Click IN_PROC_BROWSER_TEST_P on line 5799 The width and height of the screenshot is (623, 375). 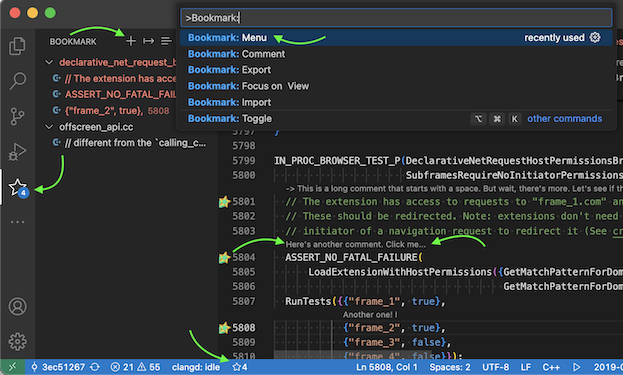(337, 160)
